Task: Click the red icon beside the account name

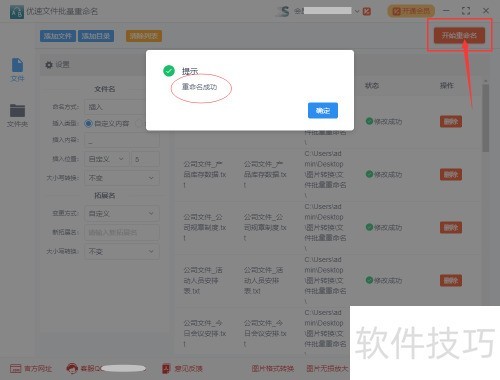Action: coord(367,11)
